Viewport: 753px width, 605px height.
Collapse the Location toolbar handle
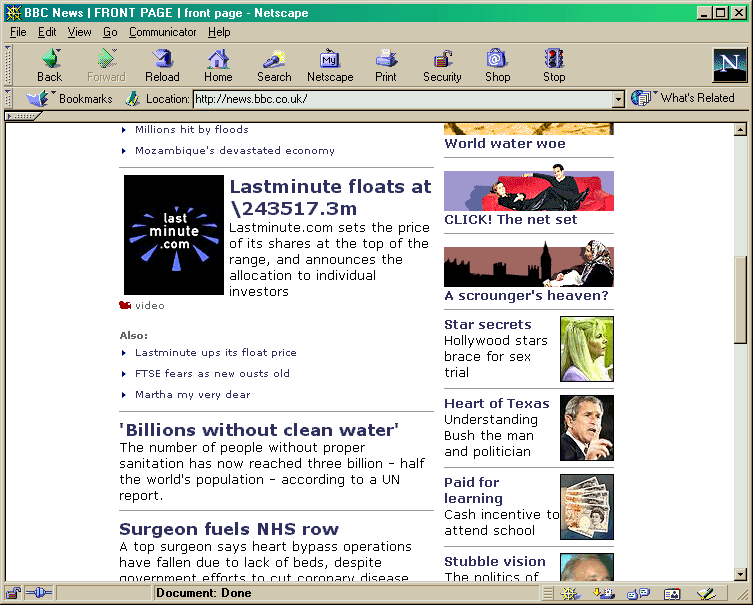[8, 98]
